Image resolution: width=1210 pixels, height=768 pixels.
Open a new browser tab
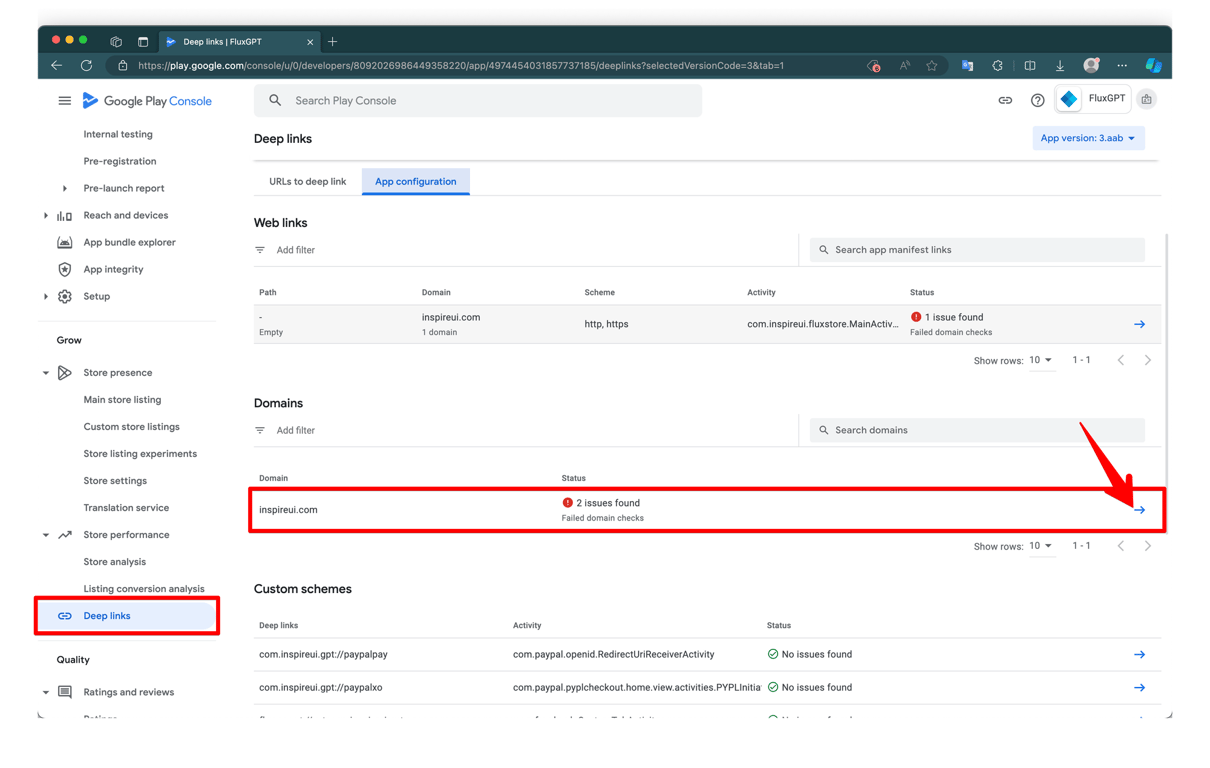click(x=333, y=42)
